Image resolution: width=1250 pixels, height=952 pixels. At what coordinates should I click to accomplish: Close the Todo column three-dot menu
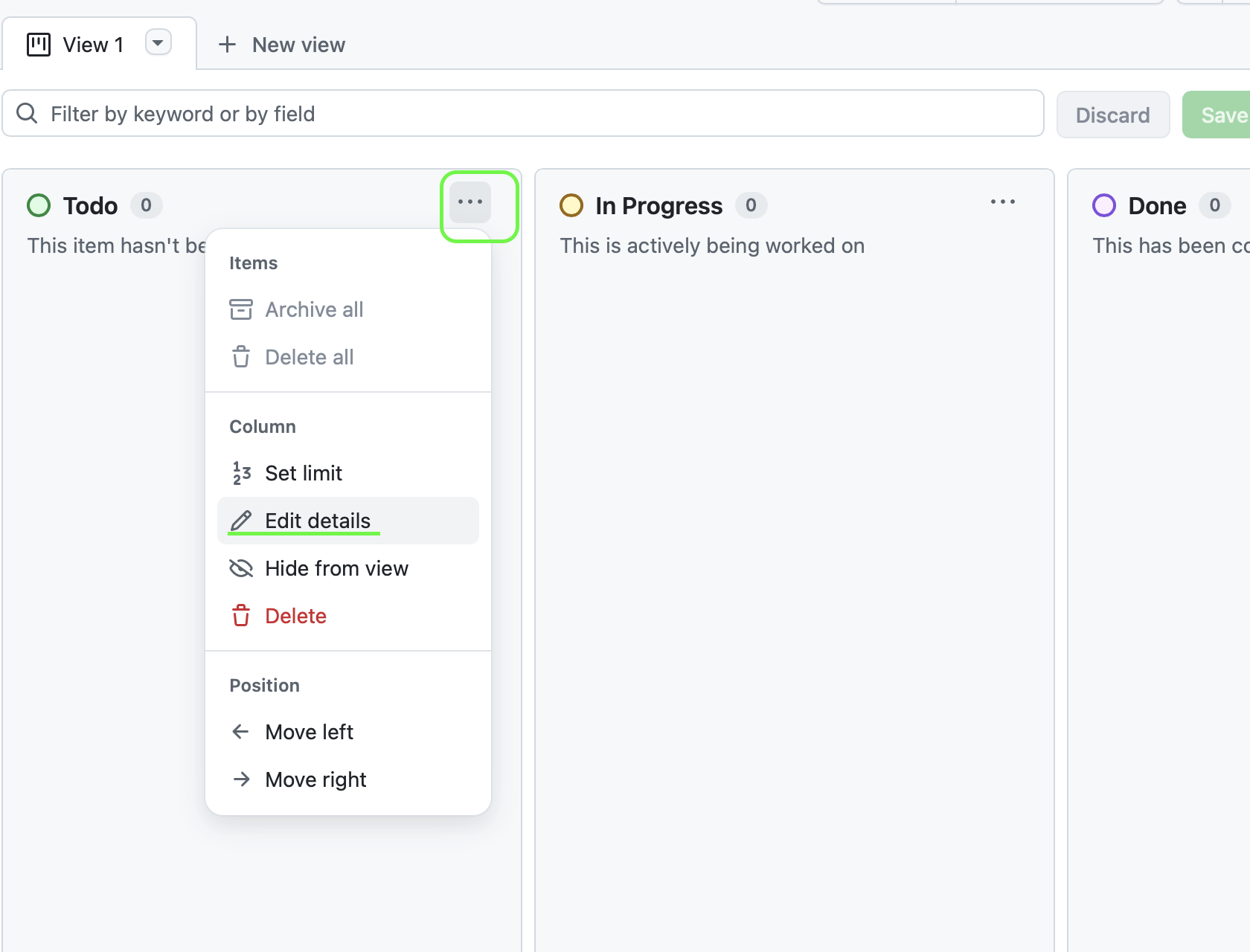(x=470, y=202)
